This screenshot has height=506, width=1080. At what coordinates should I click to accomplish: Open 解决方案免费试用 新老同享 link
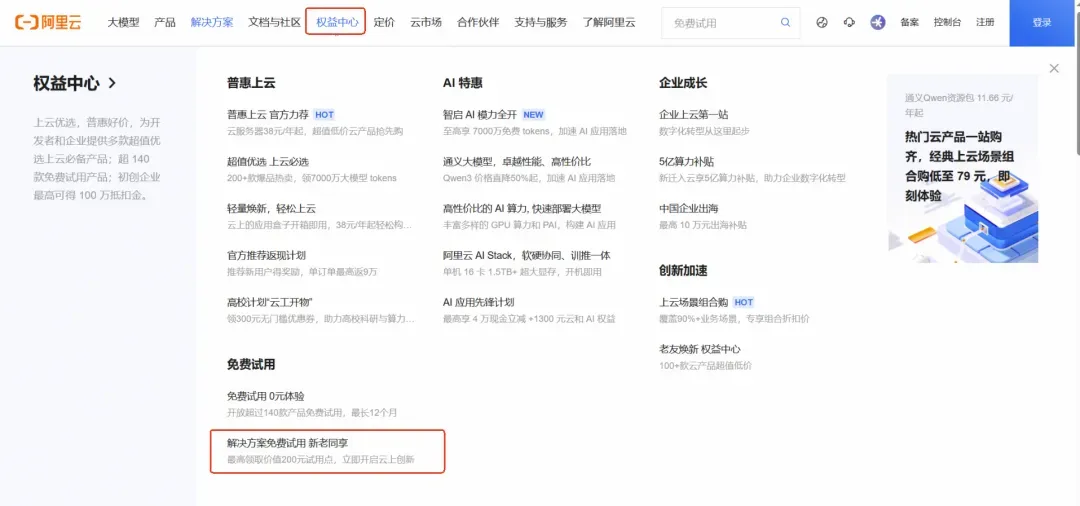[328, 451]
